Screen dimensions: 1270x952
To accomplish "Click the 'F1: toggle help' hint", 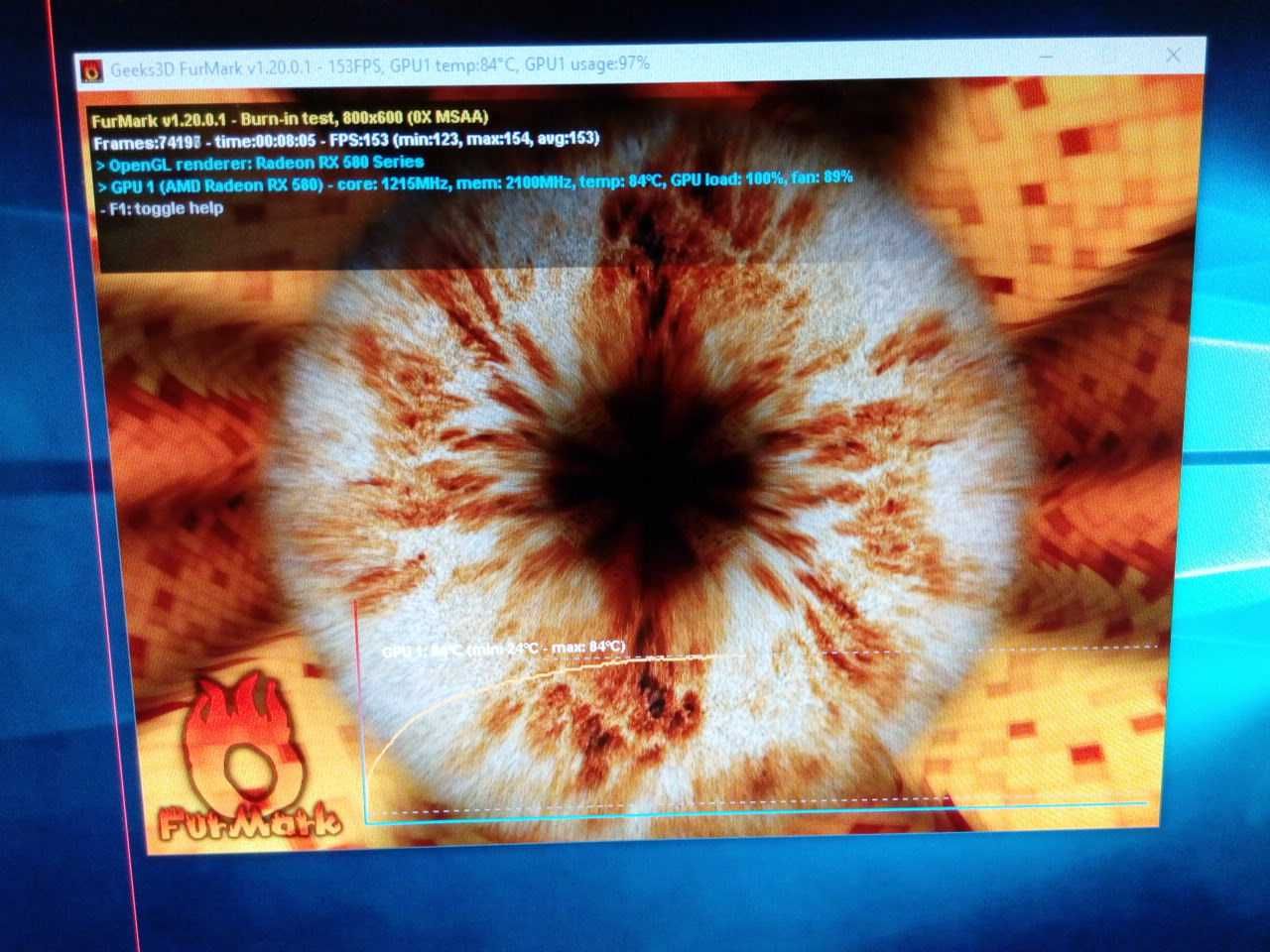I will click(x=162, y=208).
